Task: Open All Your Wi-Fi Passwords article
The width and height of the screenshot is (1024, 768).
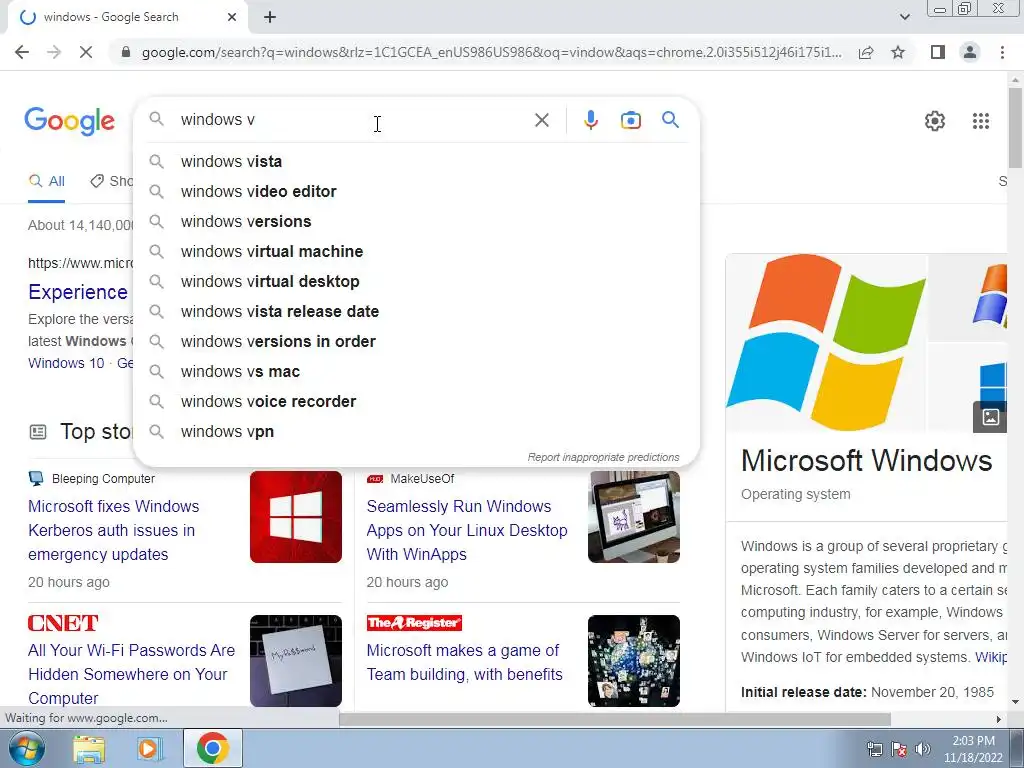Action: [x=131, y=674]
